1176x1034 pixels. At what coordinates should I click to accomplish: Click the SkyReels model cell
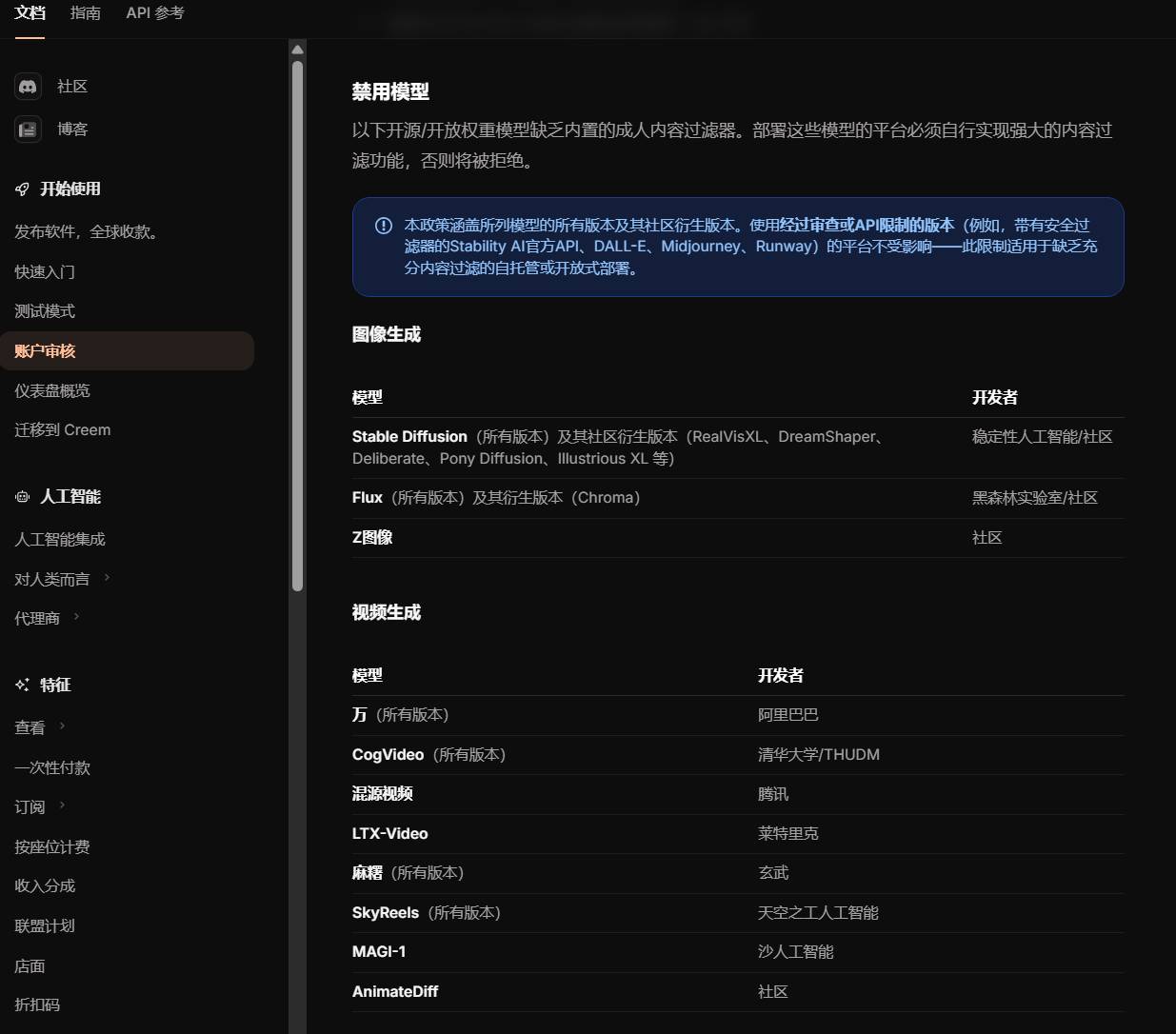pyautogui.click(x=427, y=912)
